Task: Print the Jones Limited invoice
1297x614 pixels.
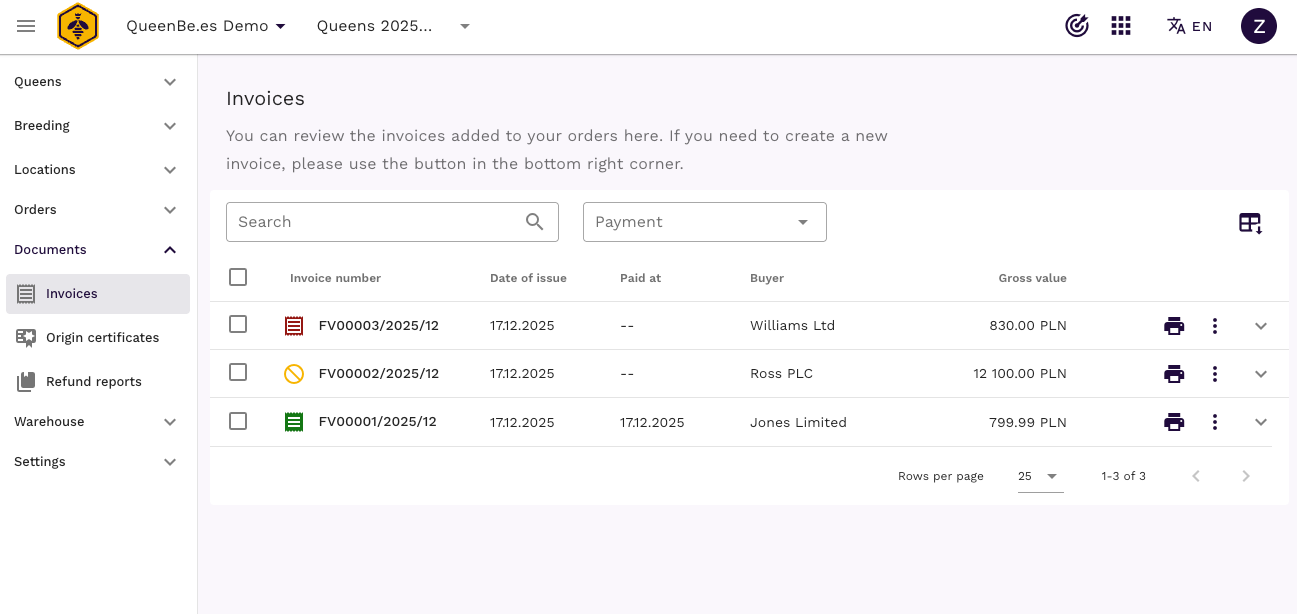Action: (1174, 422)
